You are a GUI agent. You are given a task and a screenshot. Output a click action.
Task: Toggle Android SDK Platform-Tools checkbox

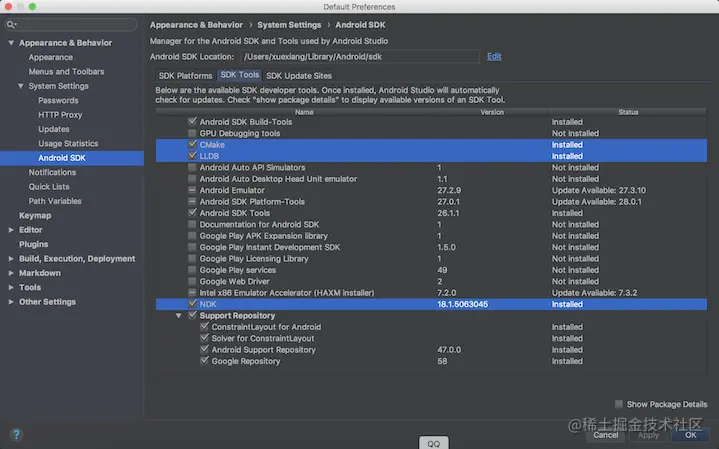(x=192, y=201)
